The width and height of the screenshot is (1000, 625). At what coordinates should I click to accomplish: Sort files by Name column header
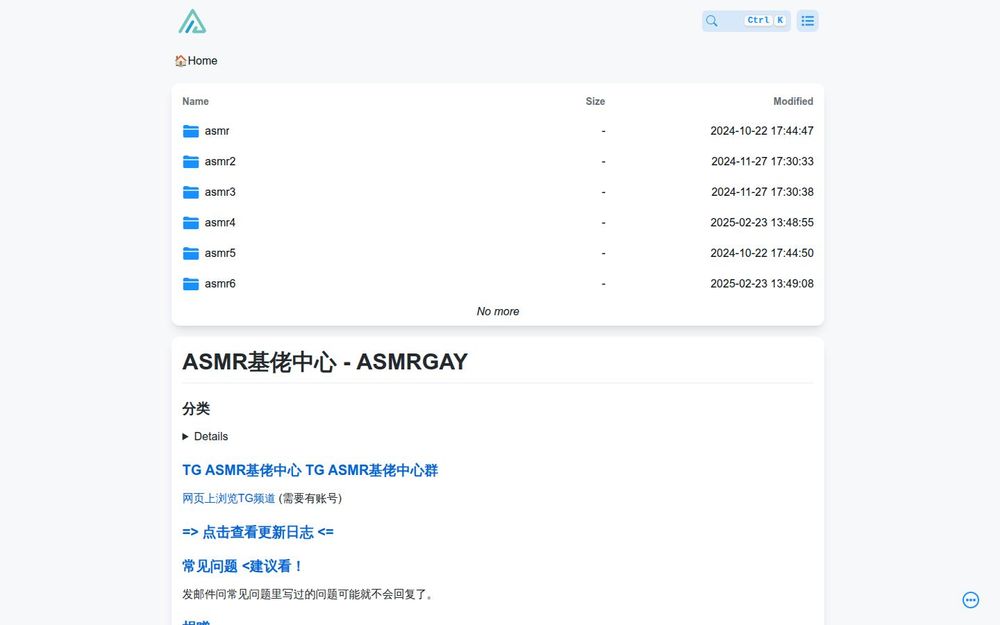[x=195, y=101]
